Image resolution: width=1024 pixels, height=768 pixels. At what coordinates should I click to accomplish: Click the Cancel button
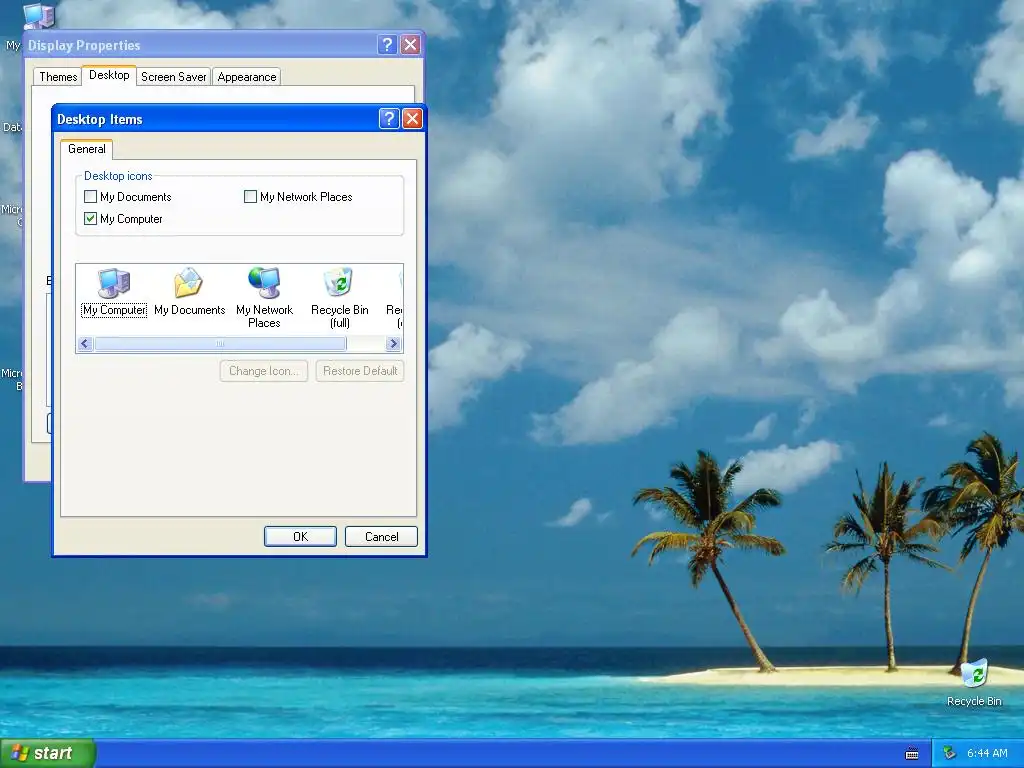381,536
